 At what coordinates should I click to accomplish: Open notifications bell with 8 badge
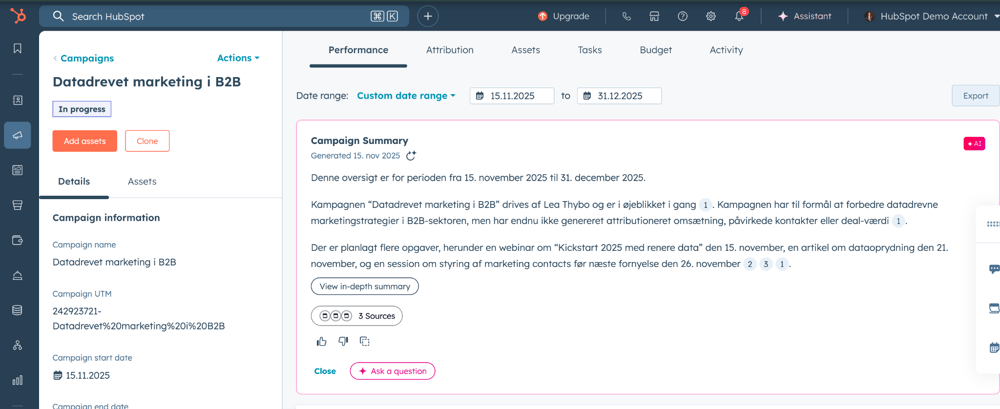[x=740, y=16]
